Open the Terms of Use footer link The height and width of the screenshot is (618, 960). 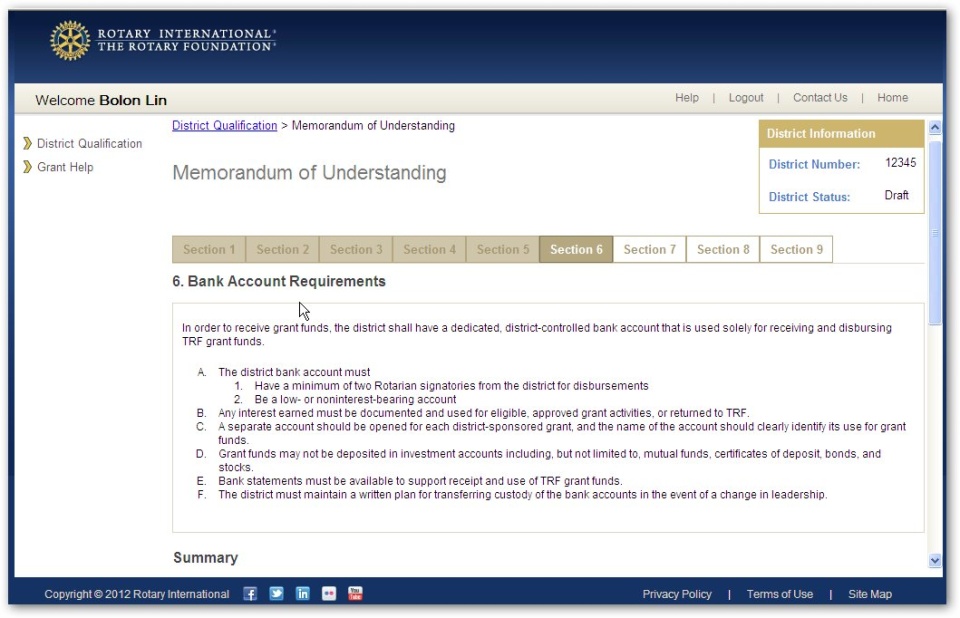click(x=779, y=594)
